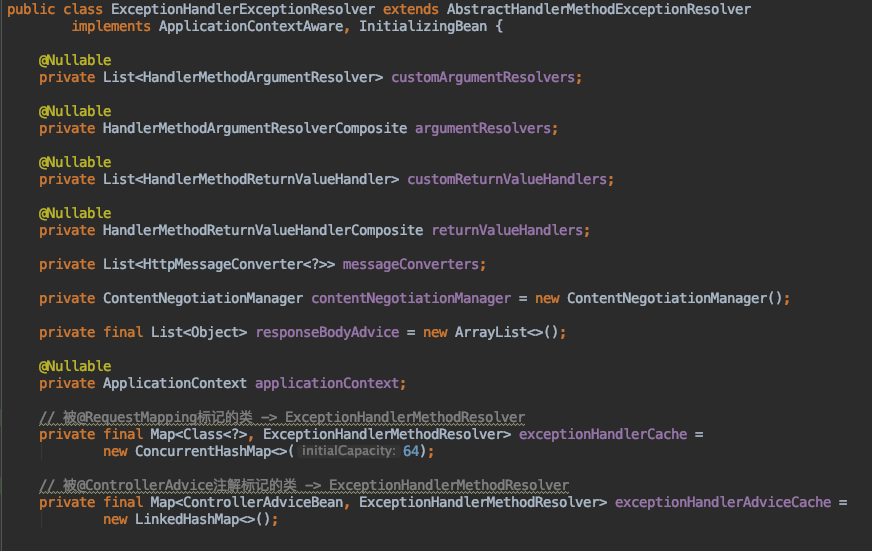Viewport: 872px width, 551px height.
Task: Click the messageConverters field name
Action: tap(412, 264)
